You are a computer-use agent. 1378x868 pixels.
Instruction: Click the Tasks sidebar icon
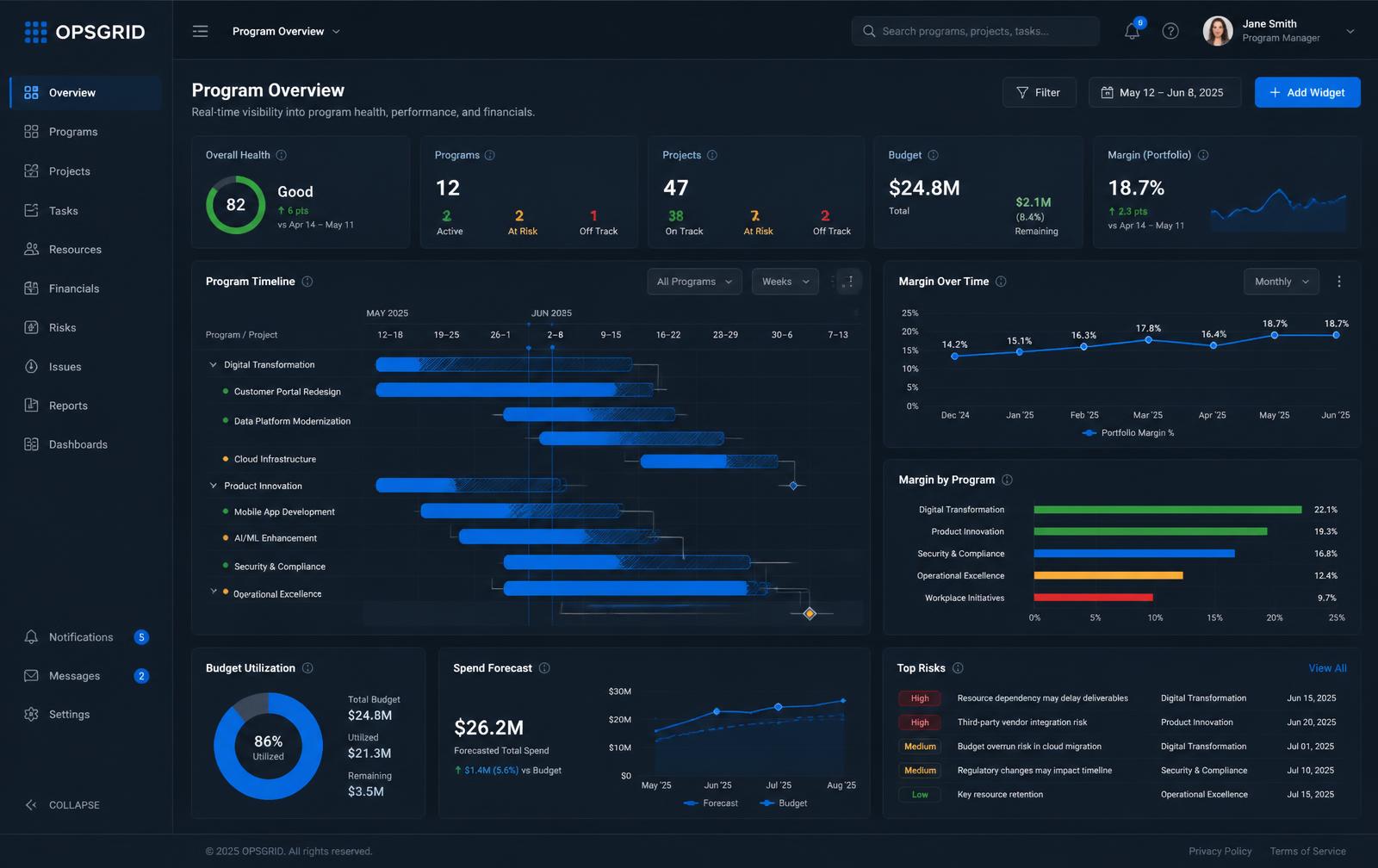coord(32,210)
